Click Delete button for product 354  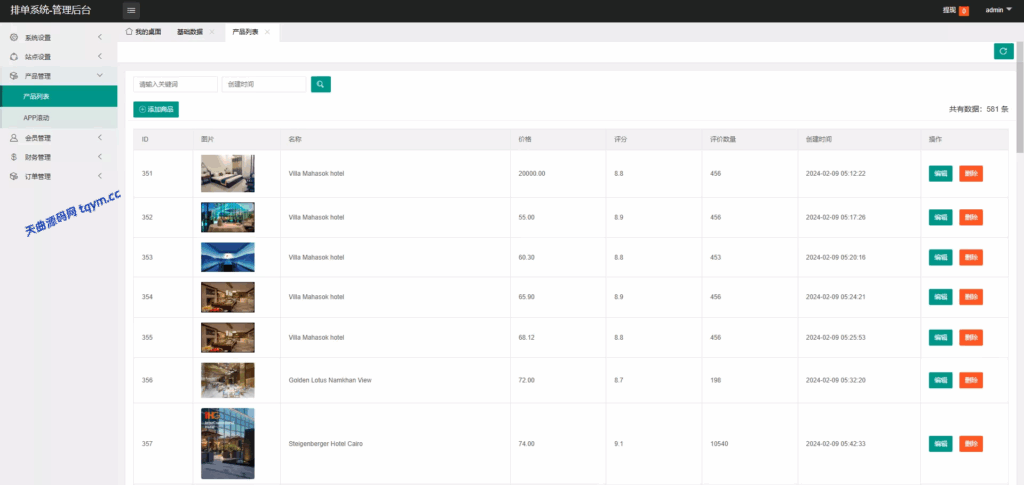971,297
